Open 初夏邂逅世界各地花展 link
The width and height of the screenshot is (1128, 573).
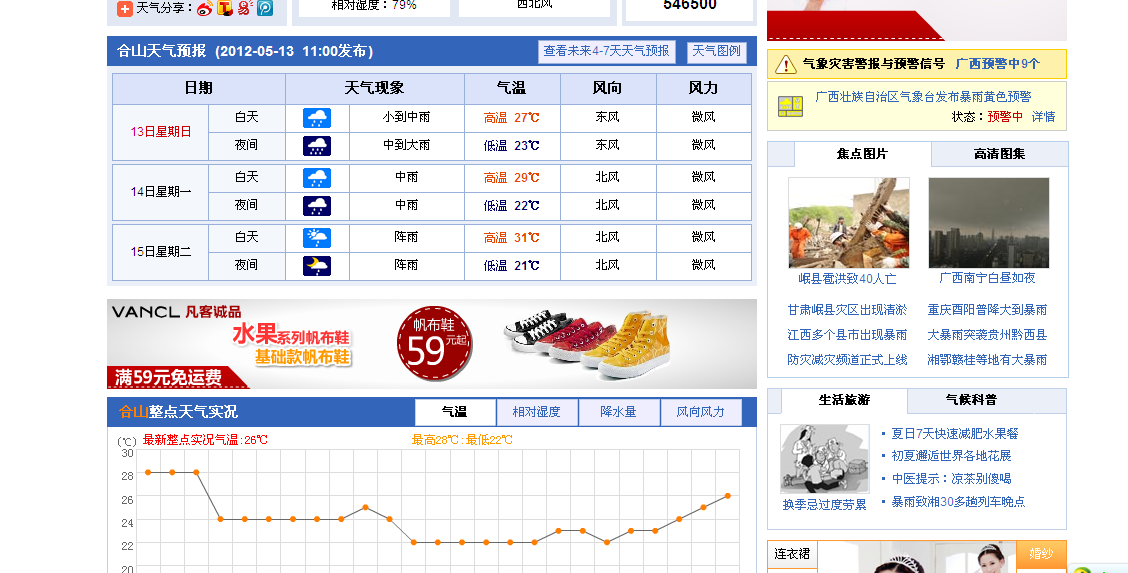[951, 456]
